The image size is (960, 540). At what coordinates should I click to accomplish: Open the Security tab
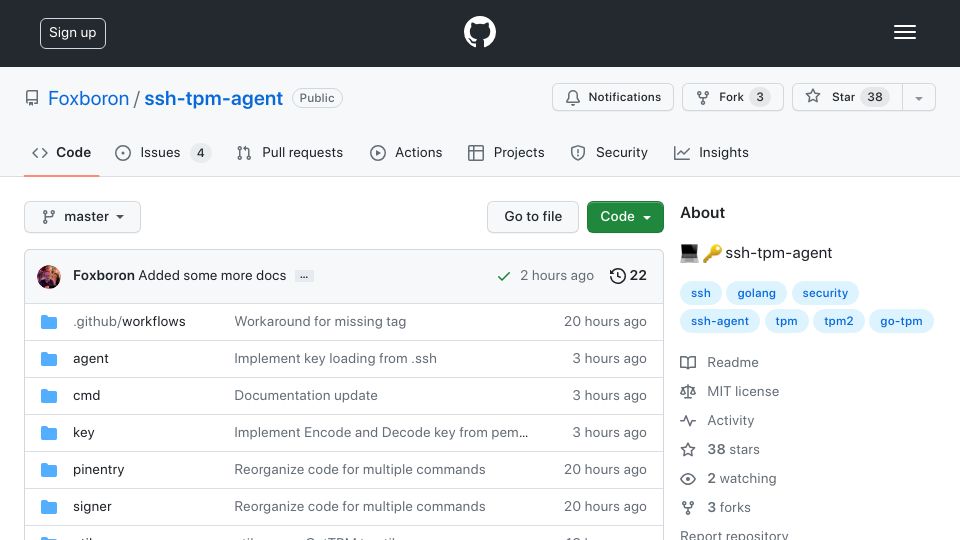coord(609,152)
